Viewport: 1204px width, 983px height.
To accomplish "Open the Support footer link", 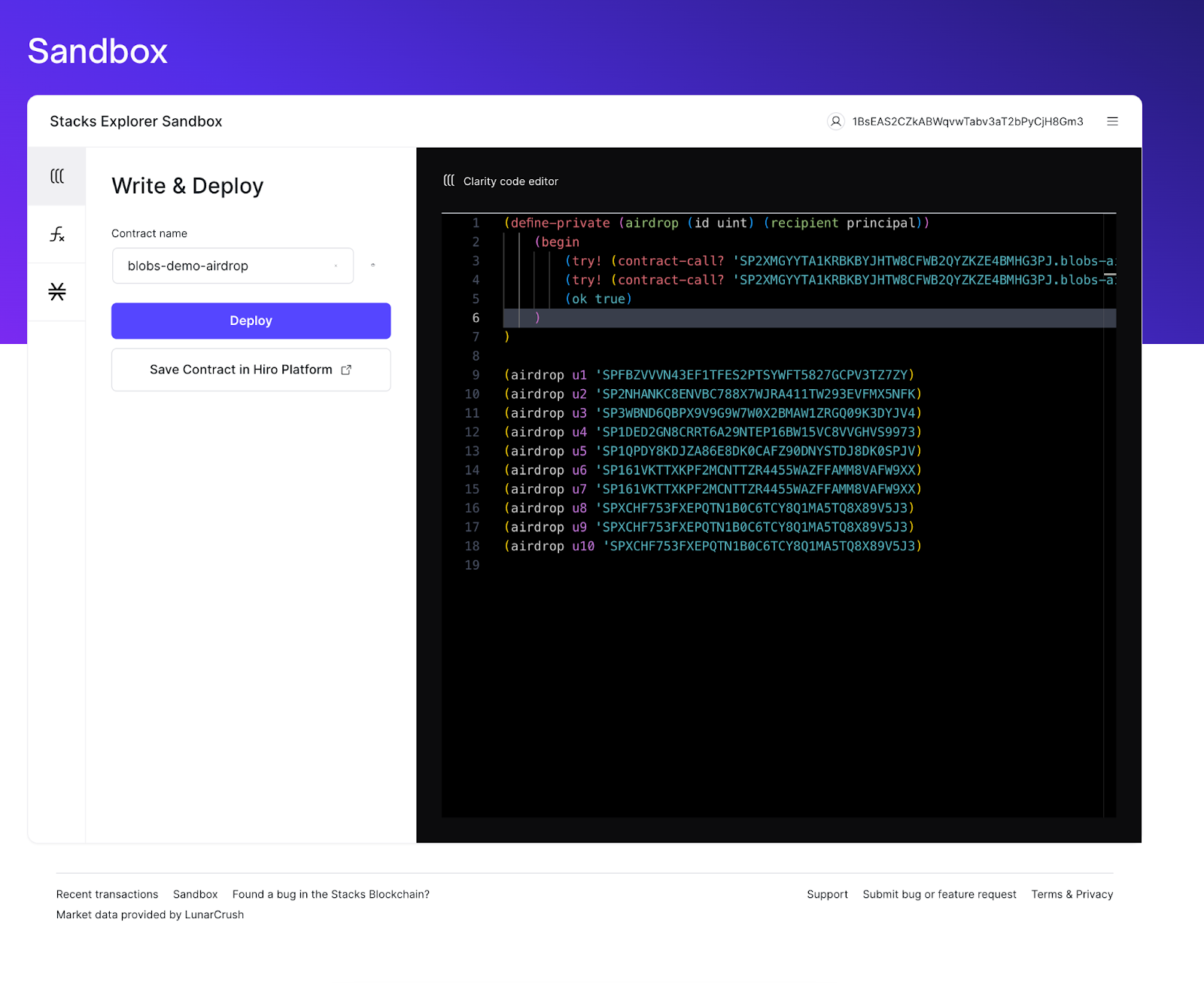I will 827,894.
